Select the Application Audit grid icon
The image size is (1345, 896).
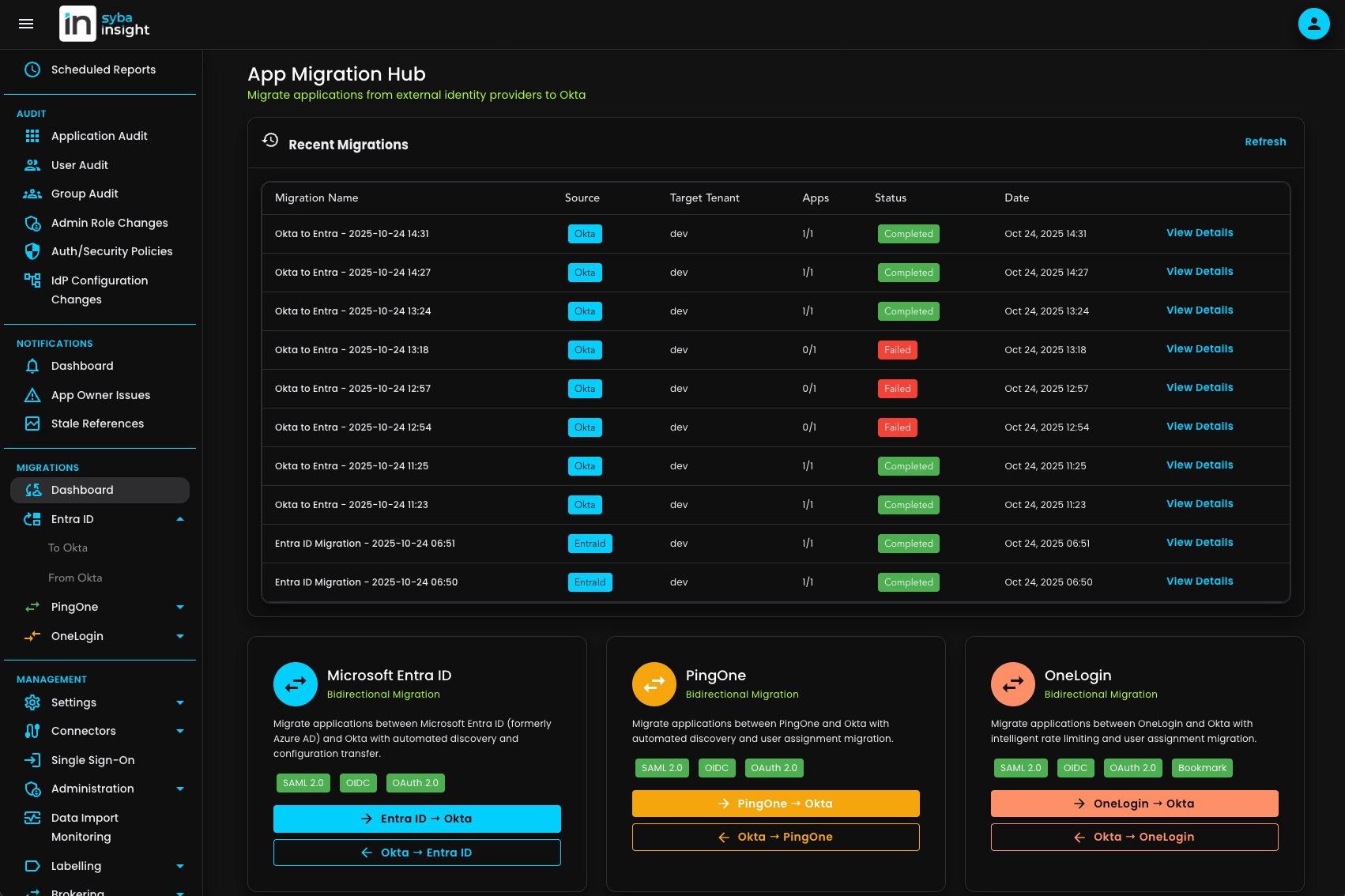click(x=32, y=135)
